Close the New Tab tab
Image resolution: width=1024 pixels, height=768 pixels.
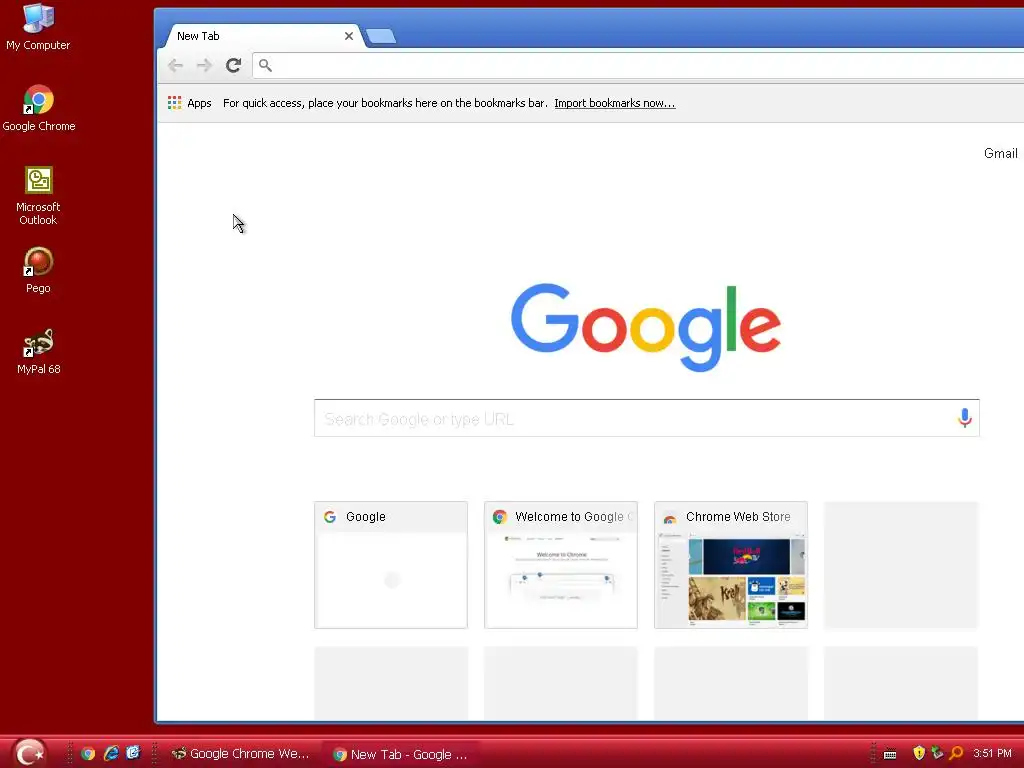click(349, 36)
